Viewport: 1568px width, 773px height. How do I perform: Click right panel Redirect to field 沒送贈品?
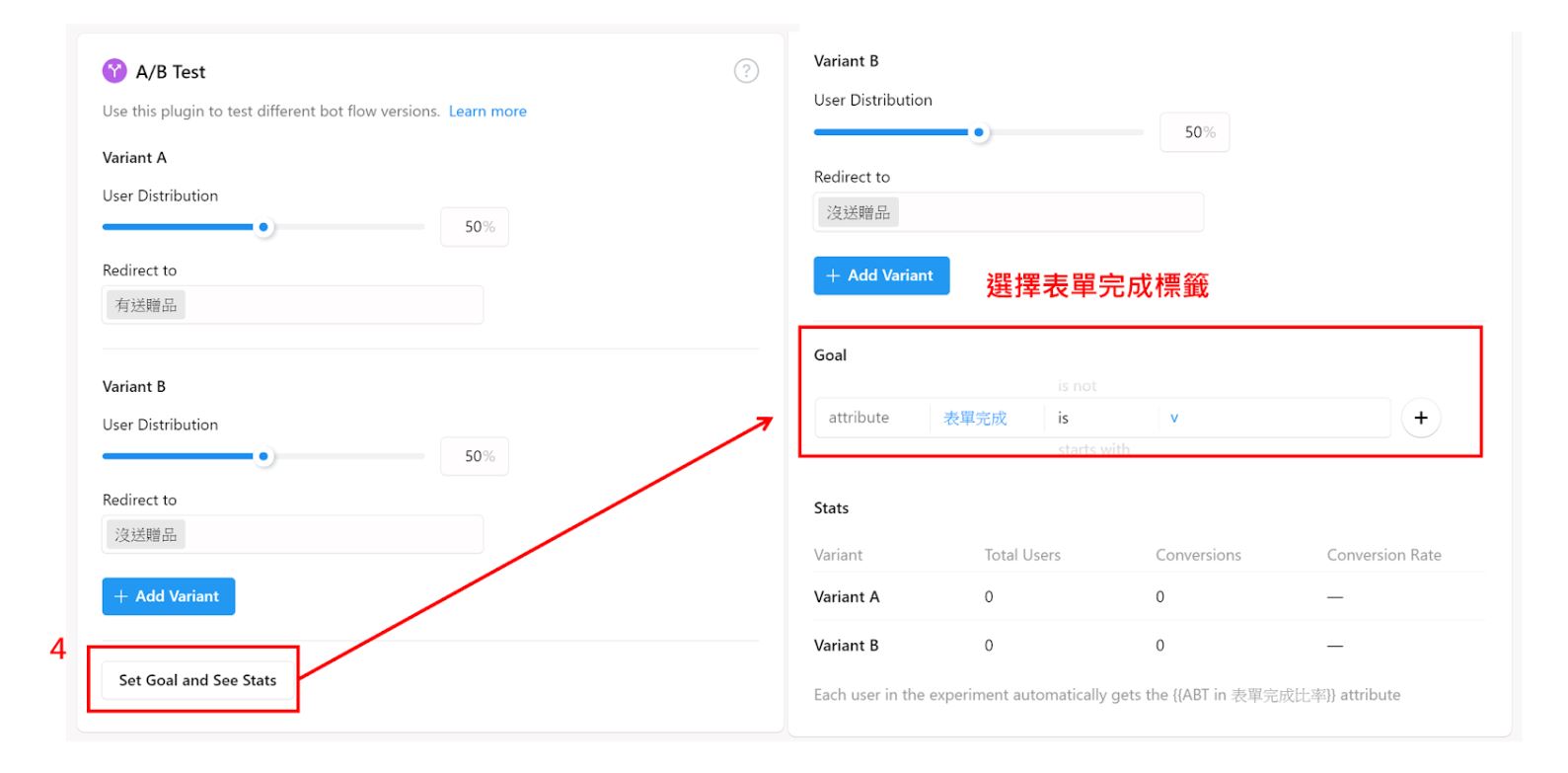(x=1008, y=212)
